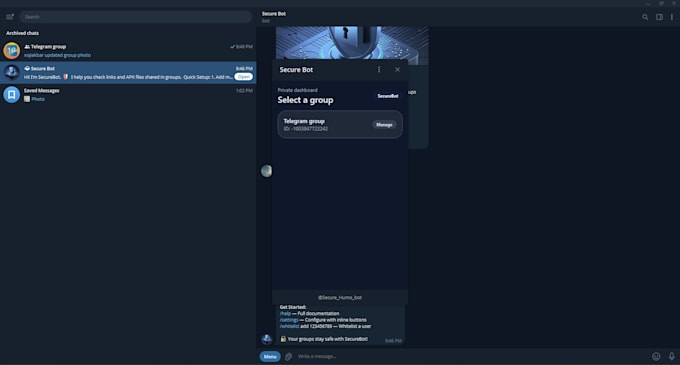Open the Telegram group chat
The width and height of the screenshot is (680, 365).
tap(128, 51)
